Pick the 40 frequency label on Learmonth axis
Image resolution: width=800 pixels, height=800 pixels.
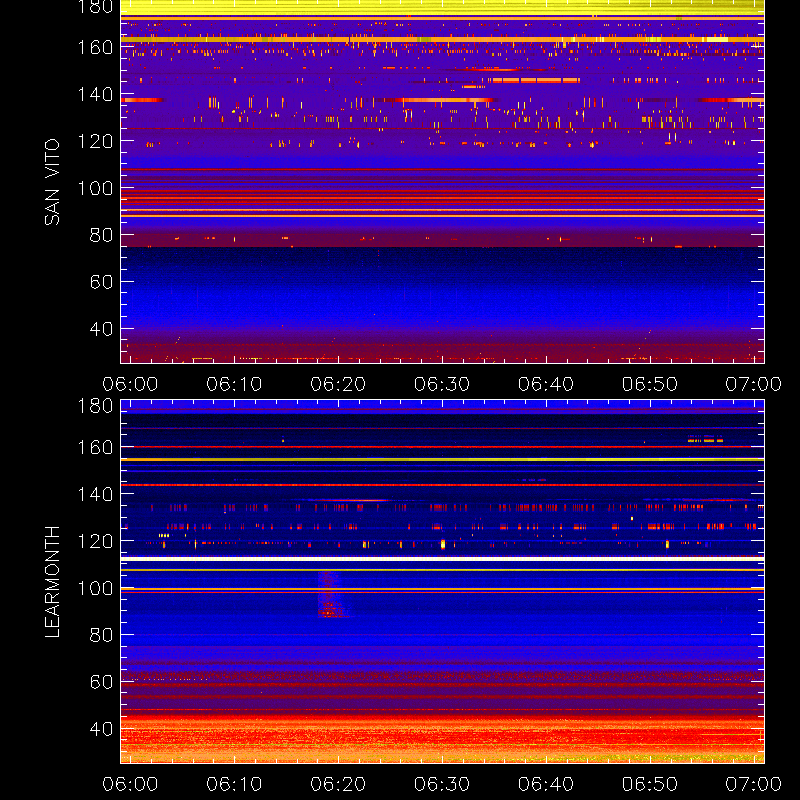(102, 729)
